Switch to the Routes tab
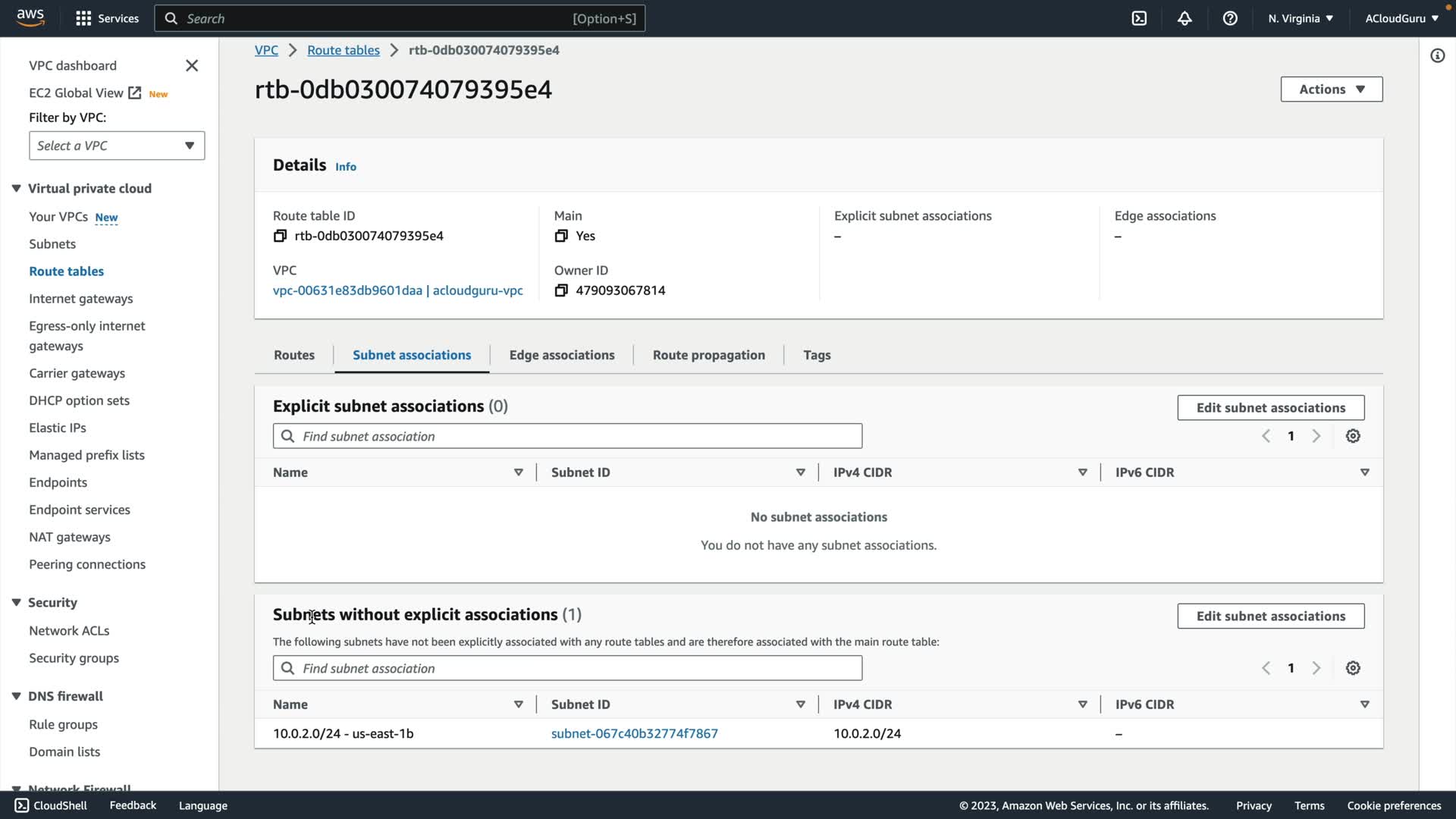 (x=294, y=355)
